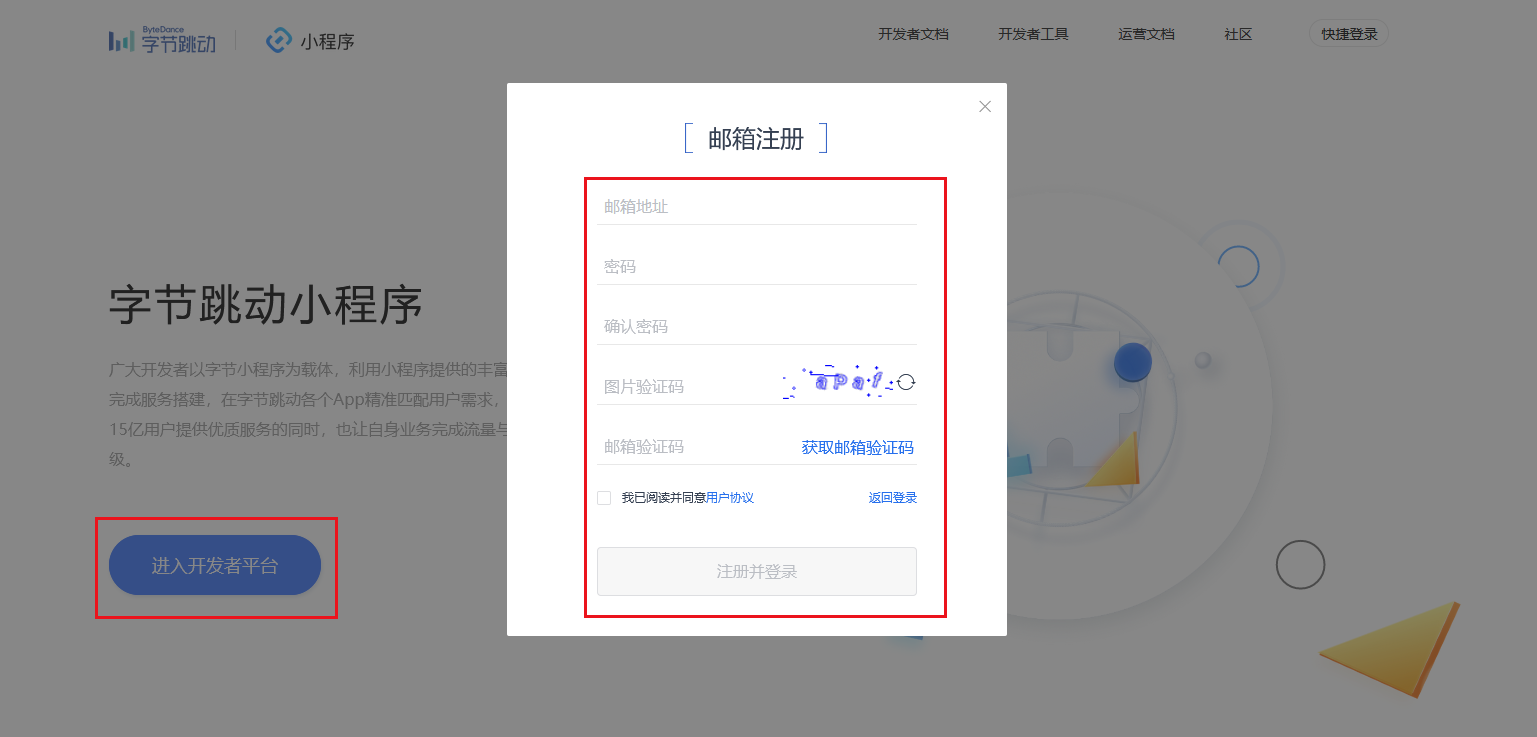Image resolution: width=1537 pixels, height=737 pixels.
Task: Close the 邮箱注册 dialog with the X
Action: click(985, 106)
